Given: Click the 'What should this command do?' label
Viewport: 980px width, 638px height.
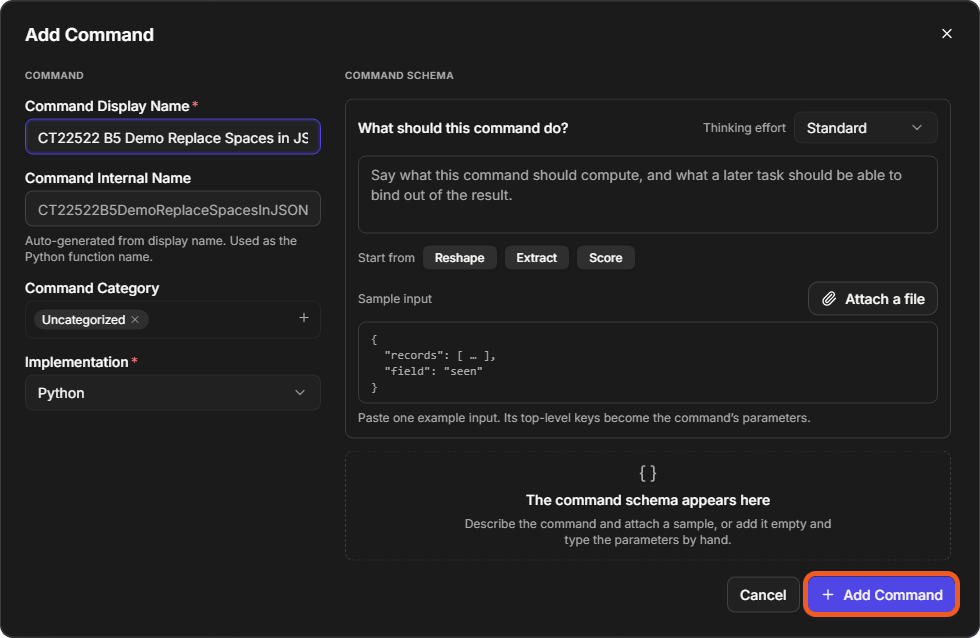Looking at the screenshot, I should (x=463, y=128).
